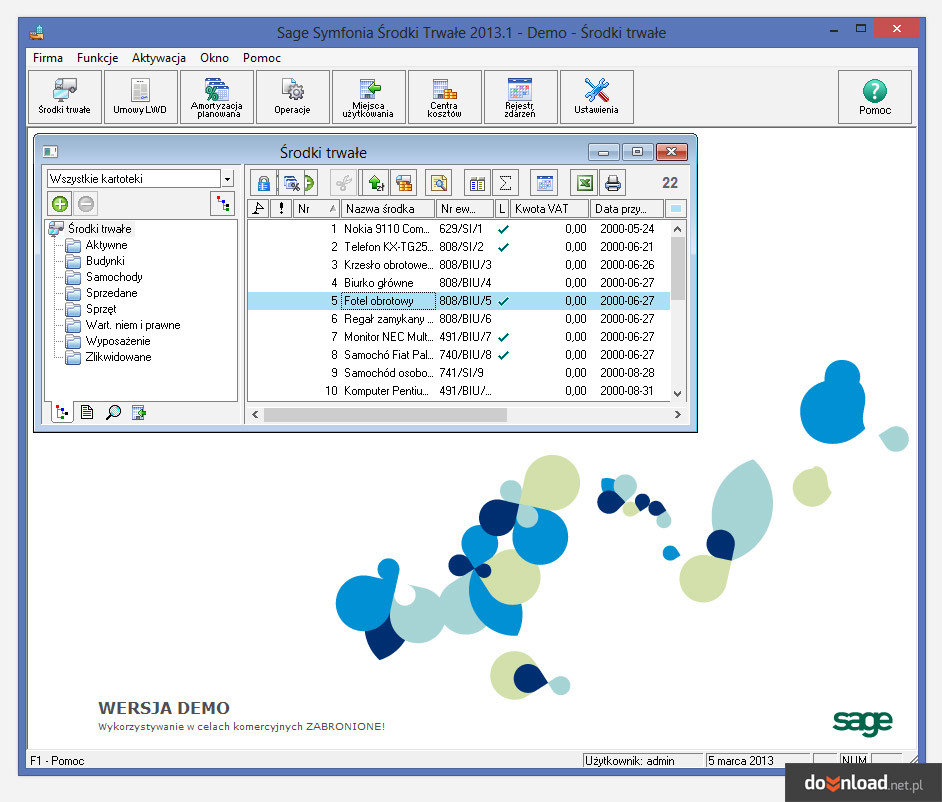Open the Środki trwałe toolbar module
Viewport: 942px width, 802px height.
(65, 97)
